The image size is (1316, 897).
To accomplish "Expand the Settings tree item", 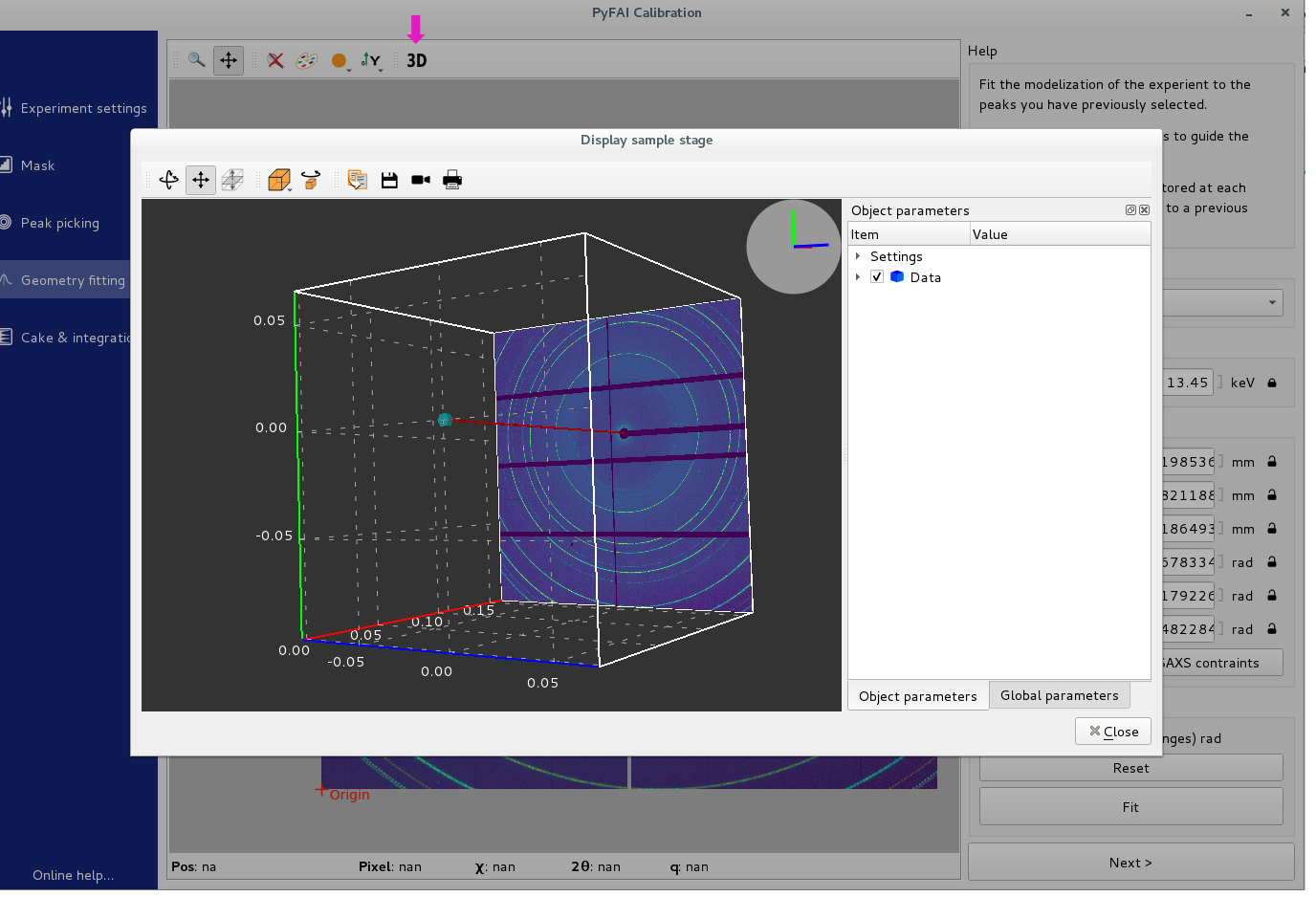I will [858, 256].
